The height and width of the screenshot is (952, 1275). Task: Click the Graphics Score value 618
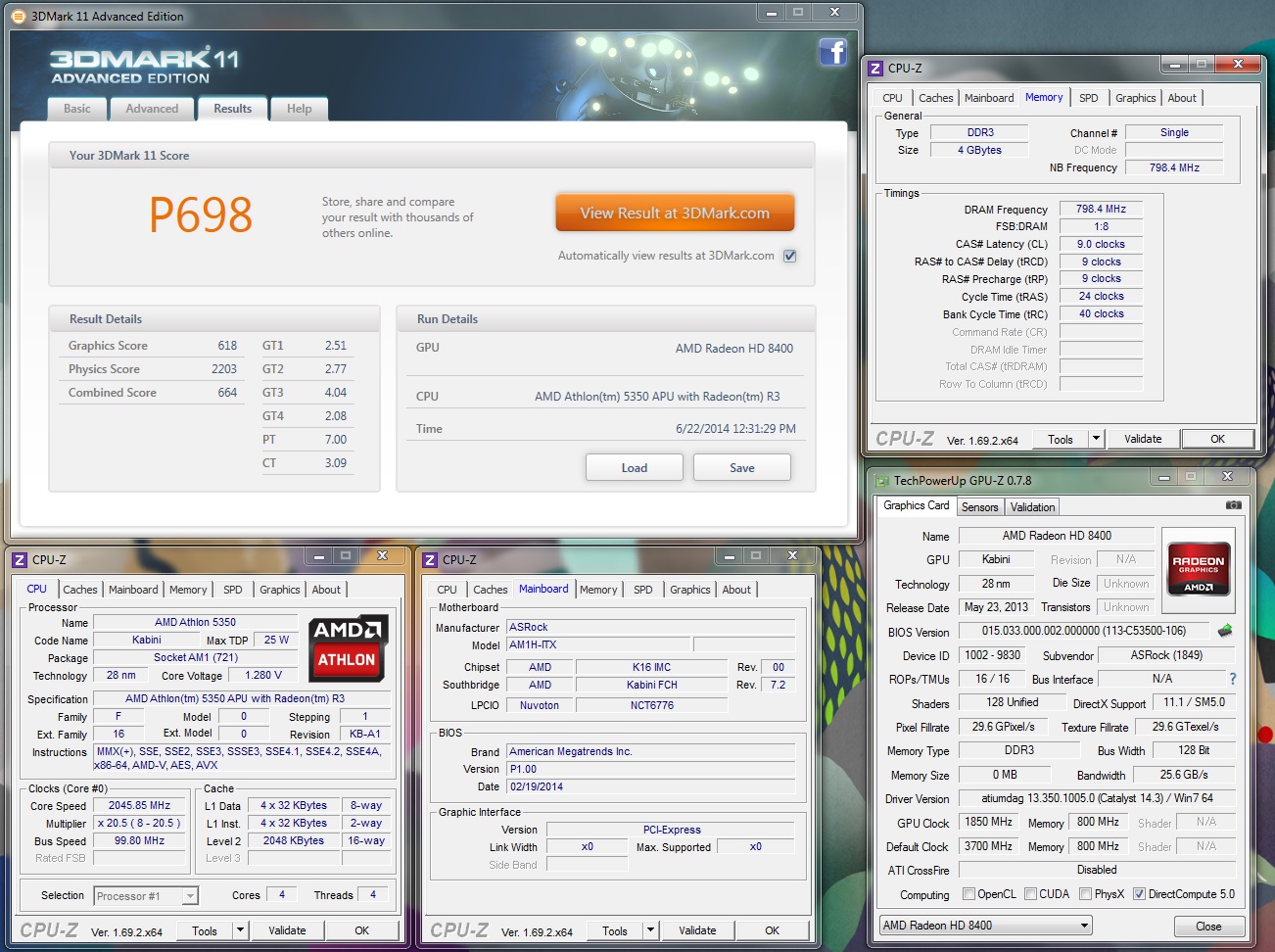(227, 346)
